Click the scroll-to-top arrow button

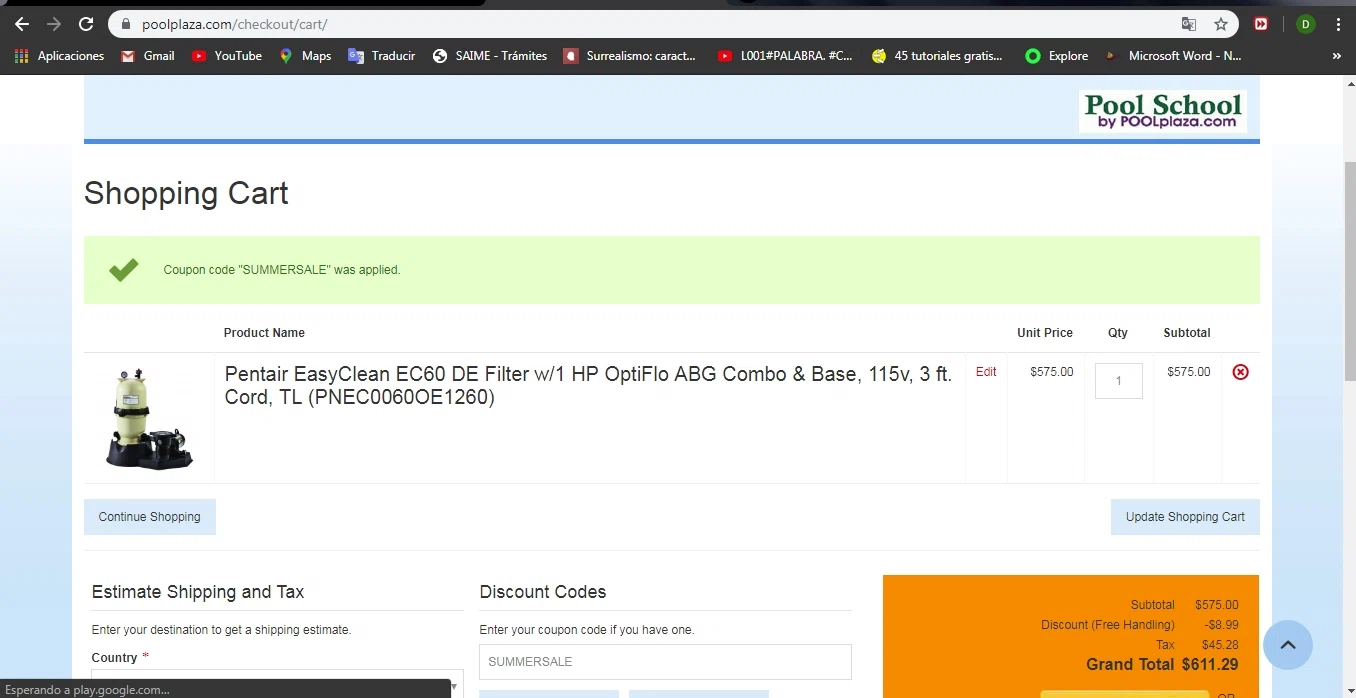tap(1288, 645)
